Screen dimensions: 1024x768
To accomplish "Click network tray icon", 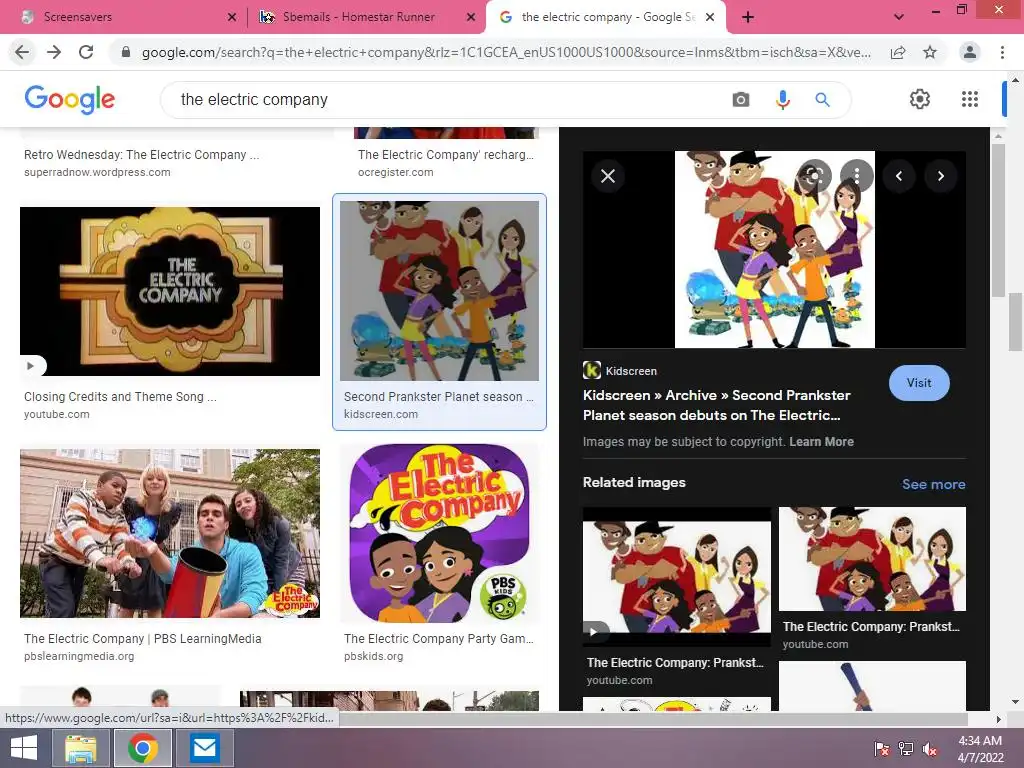I will [905, 749].
